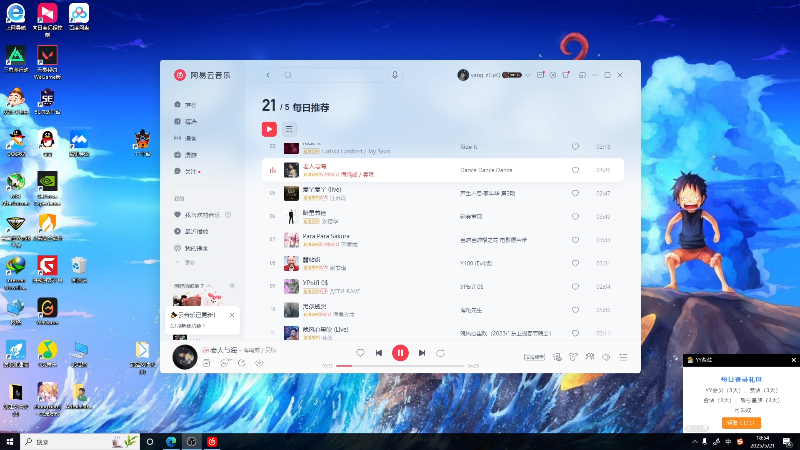Click into the music search field

(331, 75)
